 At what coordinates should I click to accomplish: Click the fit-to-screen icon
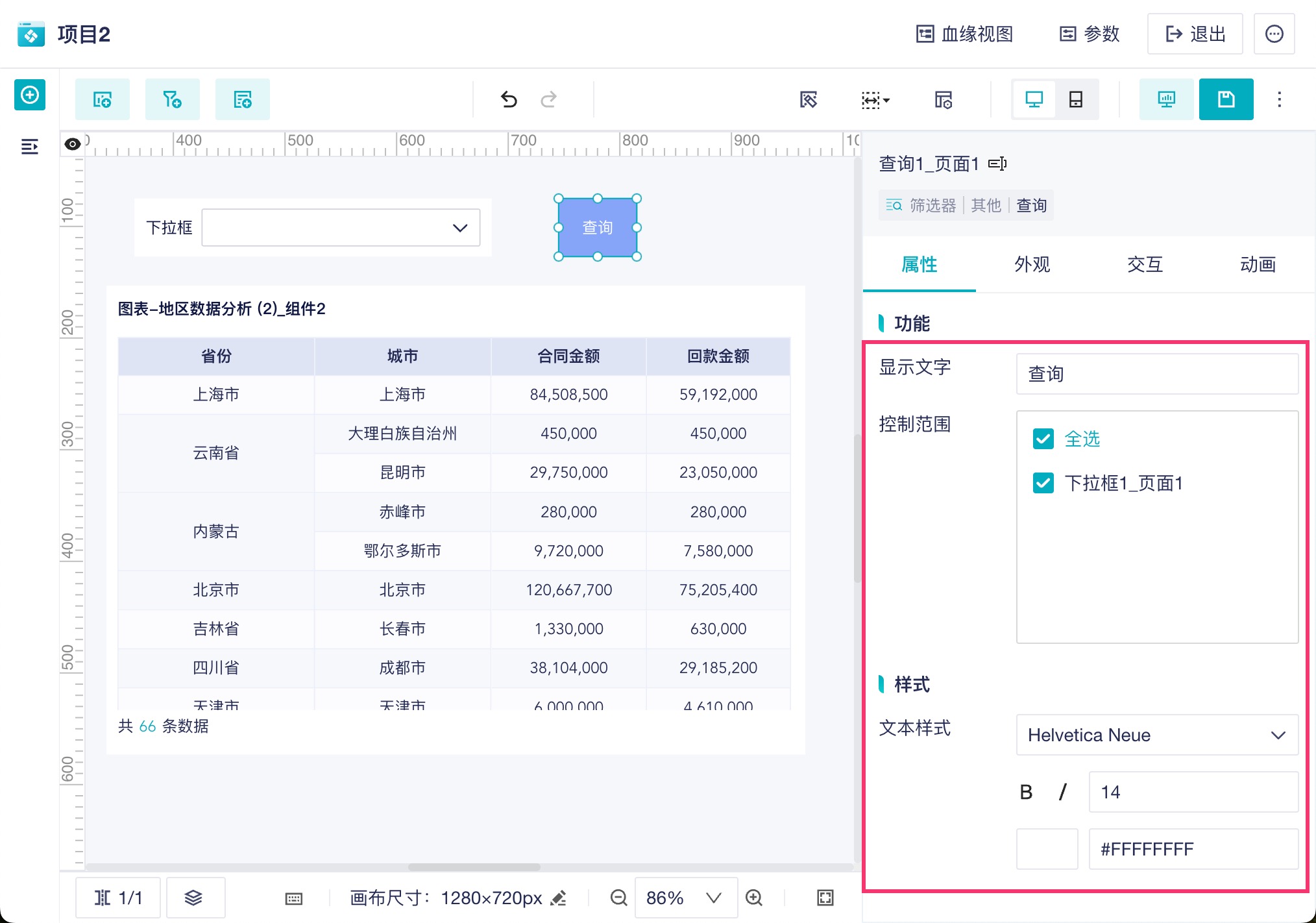pyautogui.click(x=825, y=898)
